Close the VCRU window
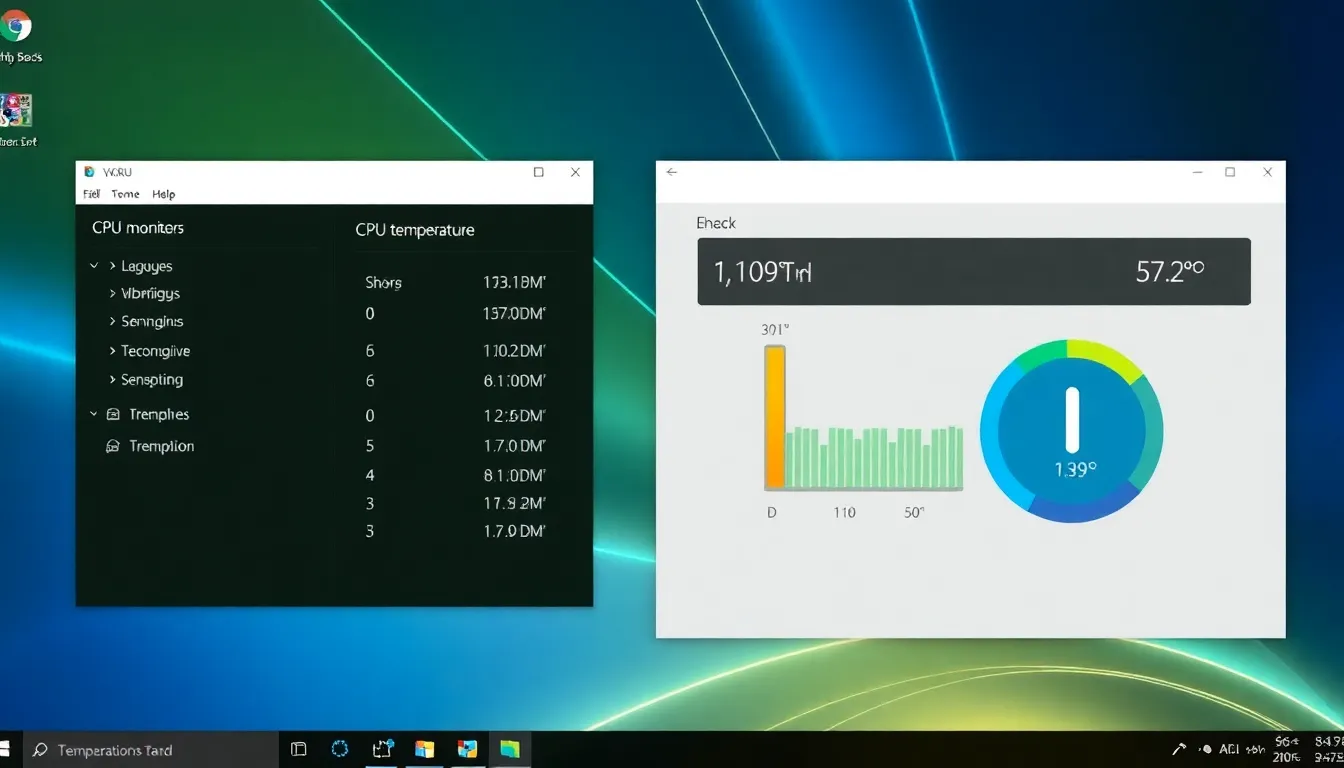 pos(575,172)
